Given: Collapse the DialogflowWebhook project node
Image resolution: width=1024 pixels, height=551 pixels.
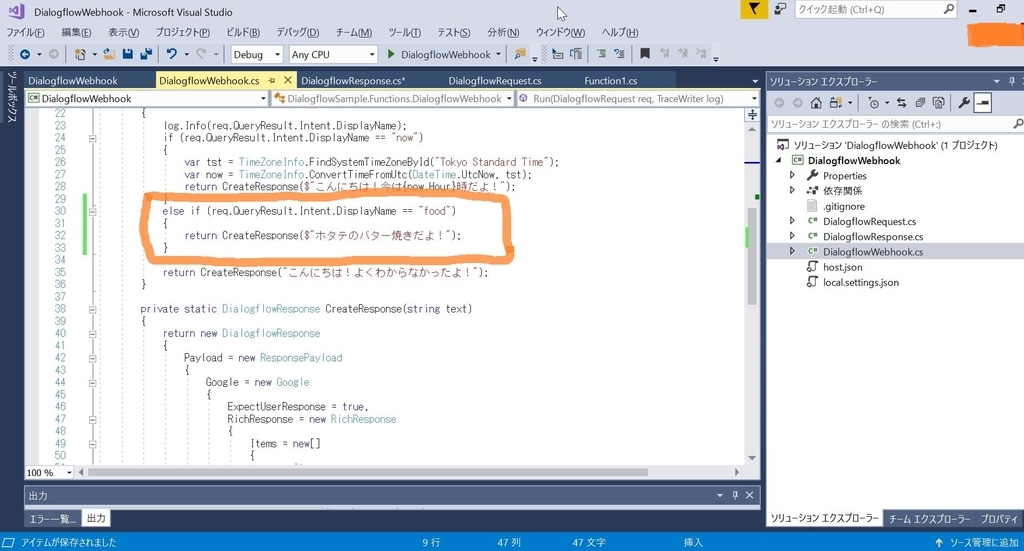Looking at the screenshot, I should pyautogui.click(x=778, y=161).
